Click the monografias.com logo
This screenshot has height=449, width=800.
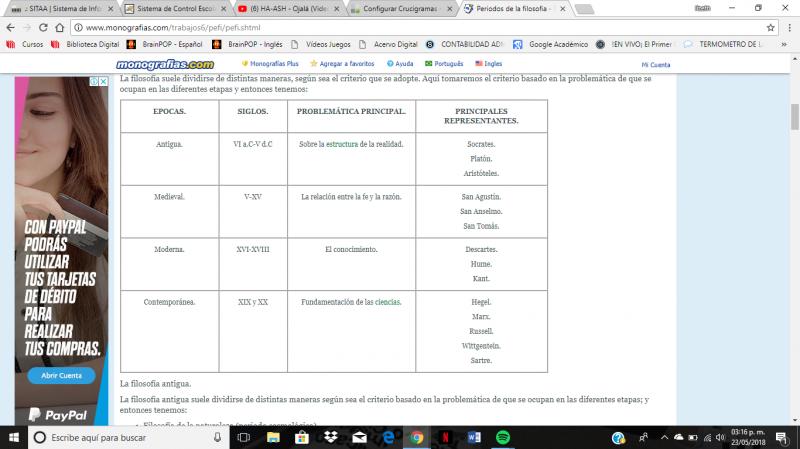point(165,64)
